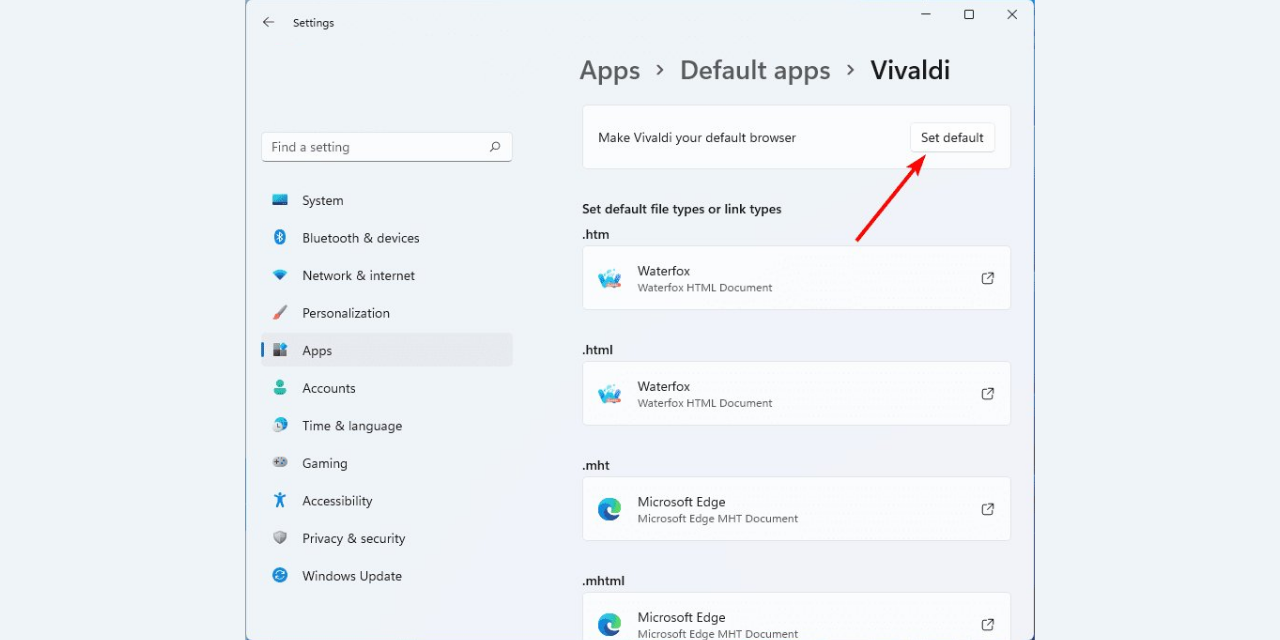
Task: Click the Accessibility figure icon
Action: tap(280, 500)
